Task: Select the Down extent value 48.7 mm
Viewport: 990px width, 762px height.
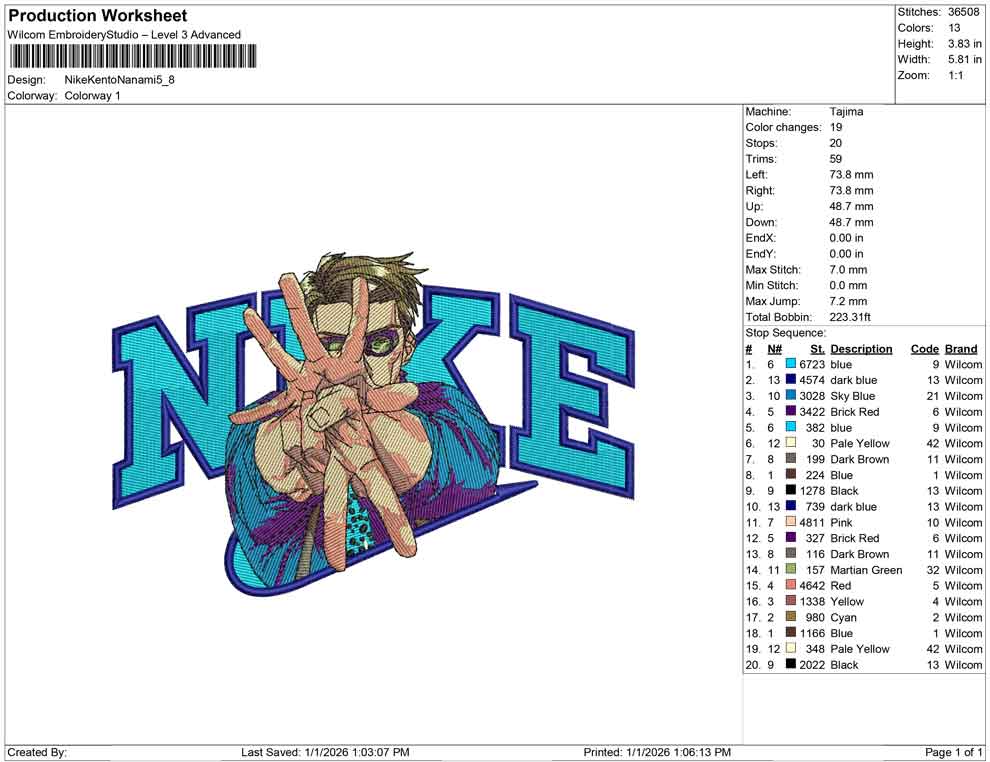Action: tap(851, 222)
